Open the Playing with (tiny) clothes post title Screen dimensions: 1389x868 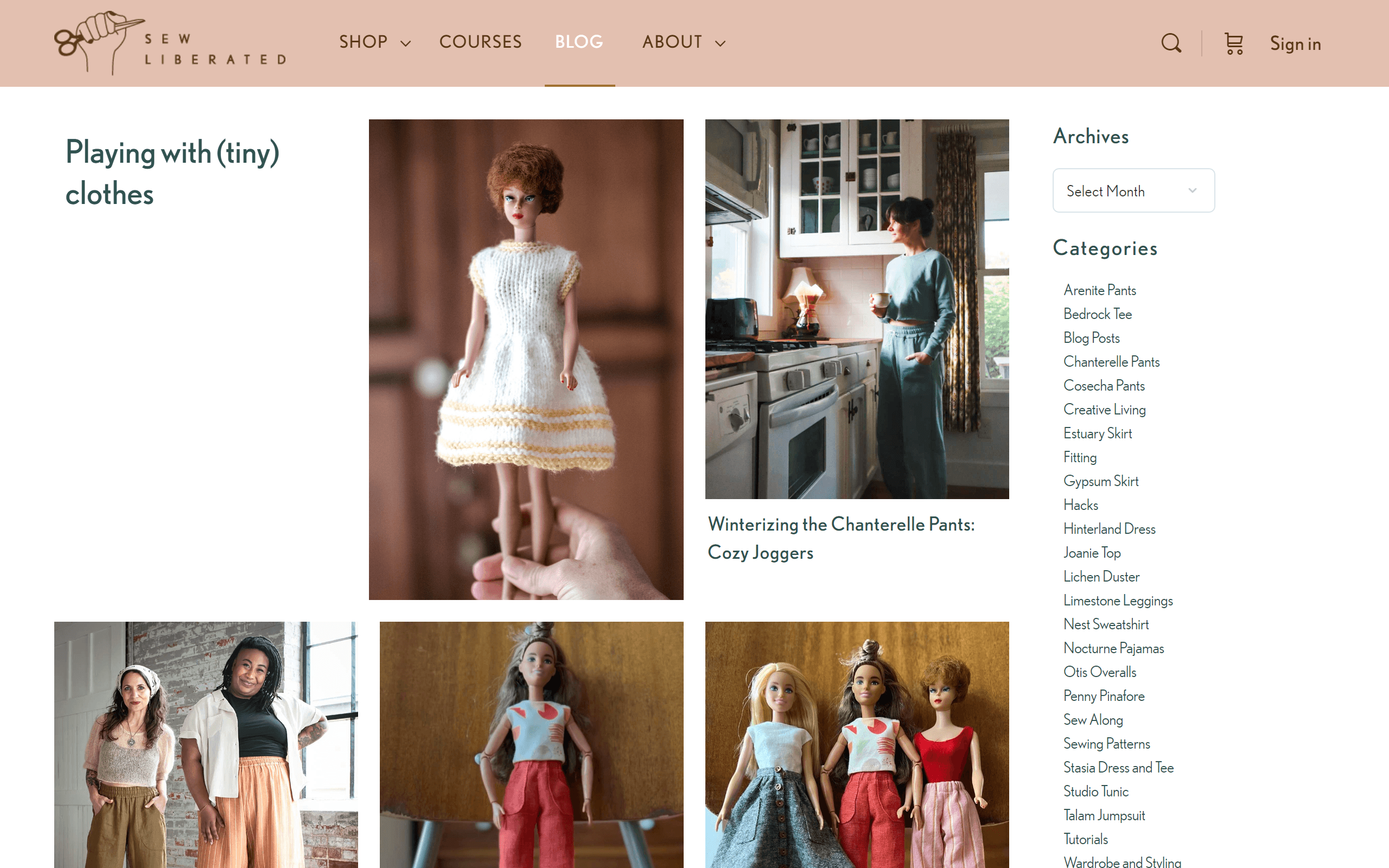(172, 173)
